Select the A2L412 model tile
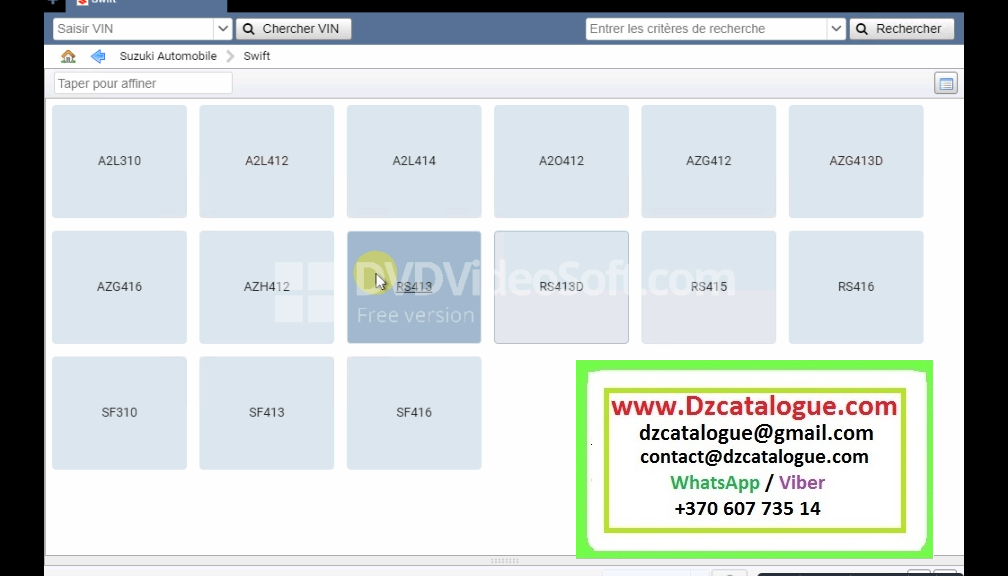The height and width of the screenshot is (576, 1008). pyautogui.click(x=267, y=161)
